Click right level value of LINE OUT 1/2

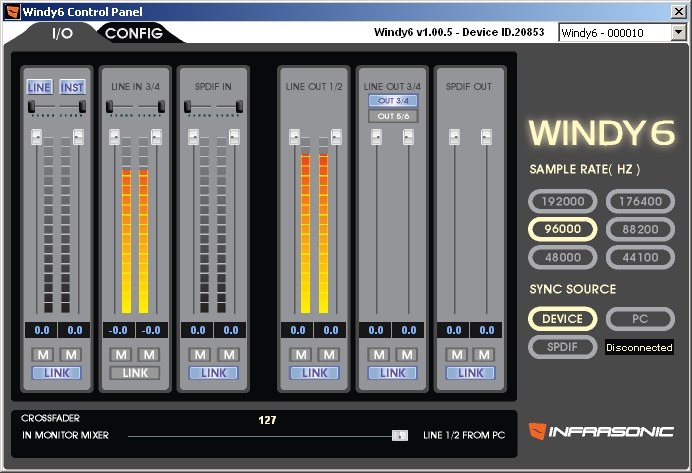[x=331, y=330]
